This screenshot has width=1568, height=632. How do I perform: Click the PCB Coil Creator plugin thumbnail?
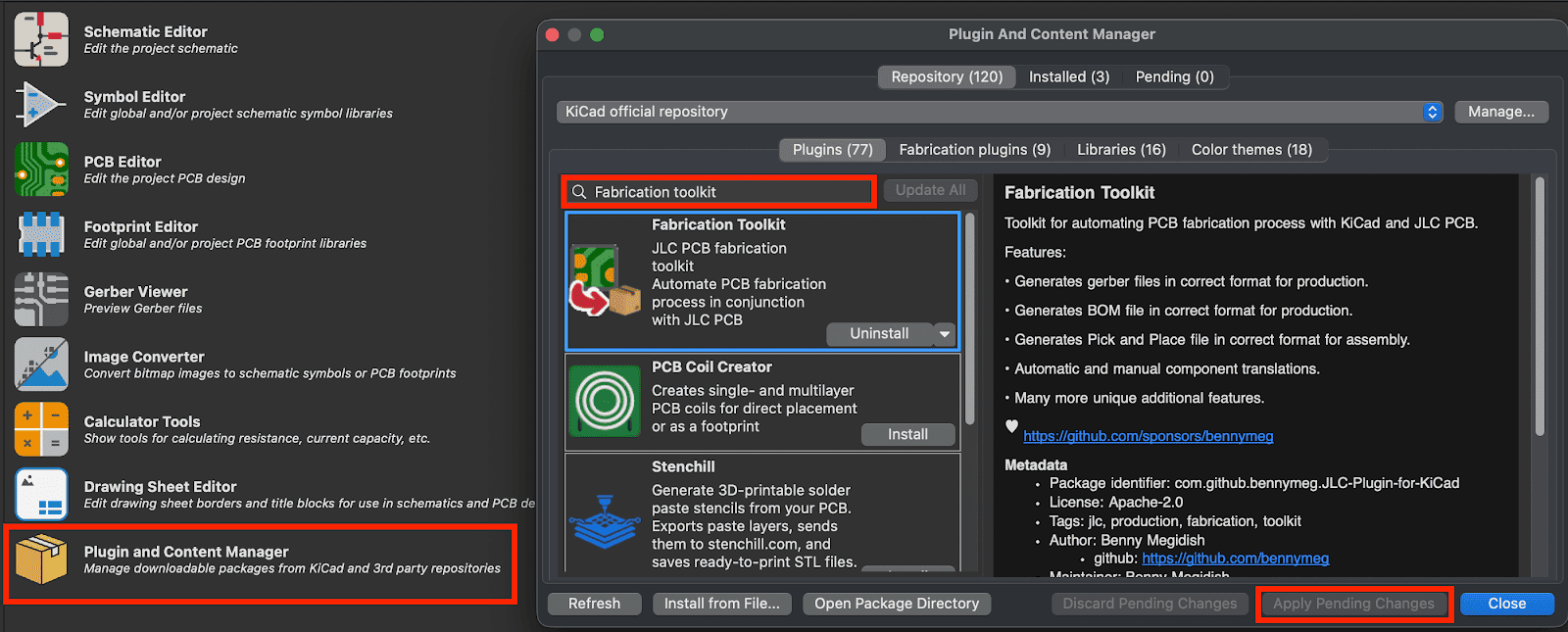[605, 400]
